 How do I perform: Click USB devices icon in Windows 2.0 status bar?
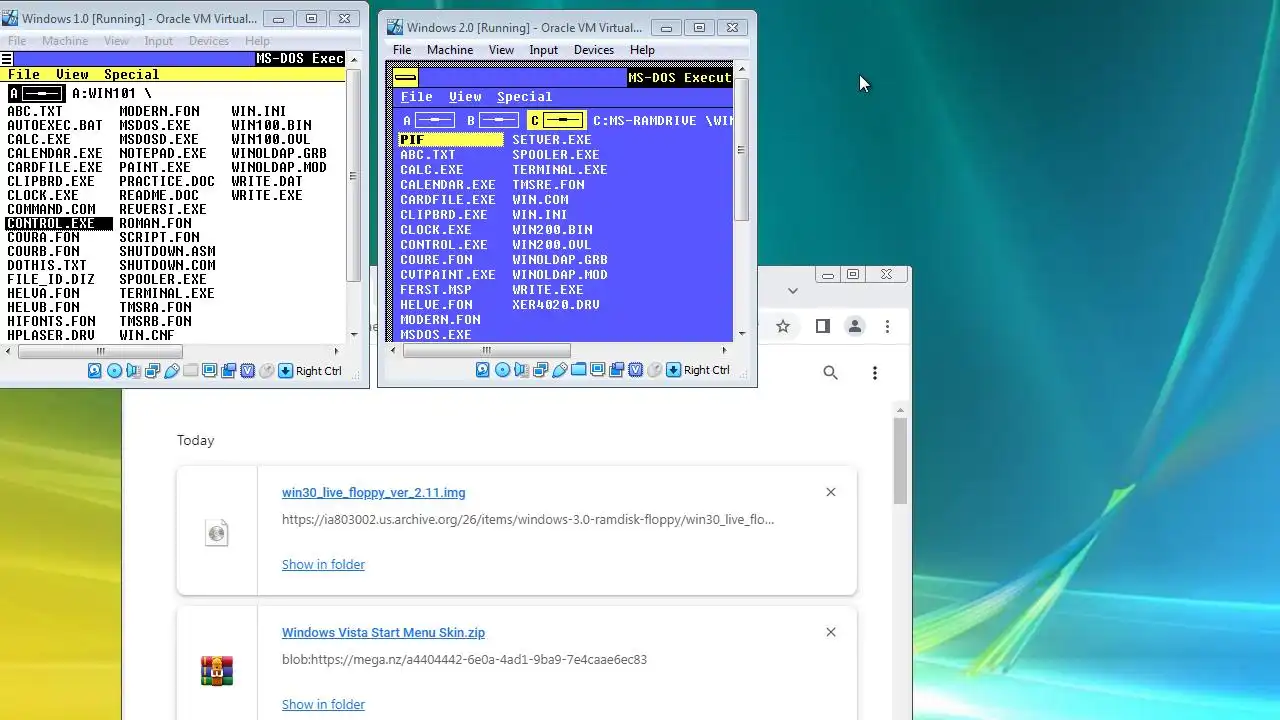pos(559,369)
